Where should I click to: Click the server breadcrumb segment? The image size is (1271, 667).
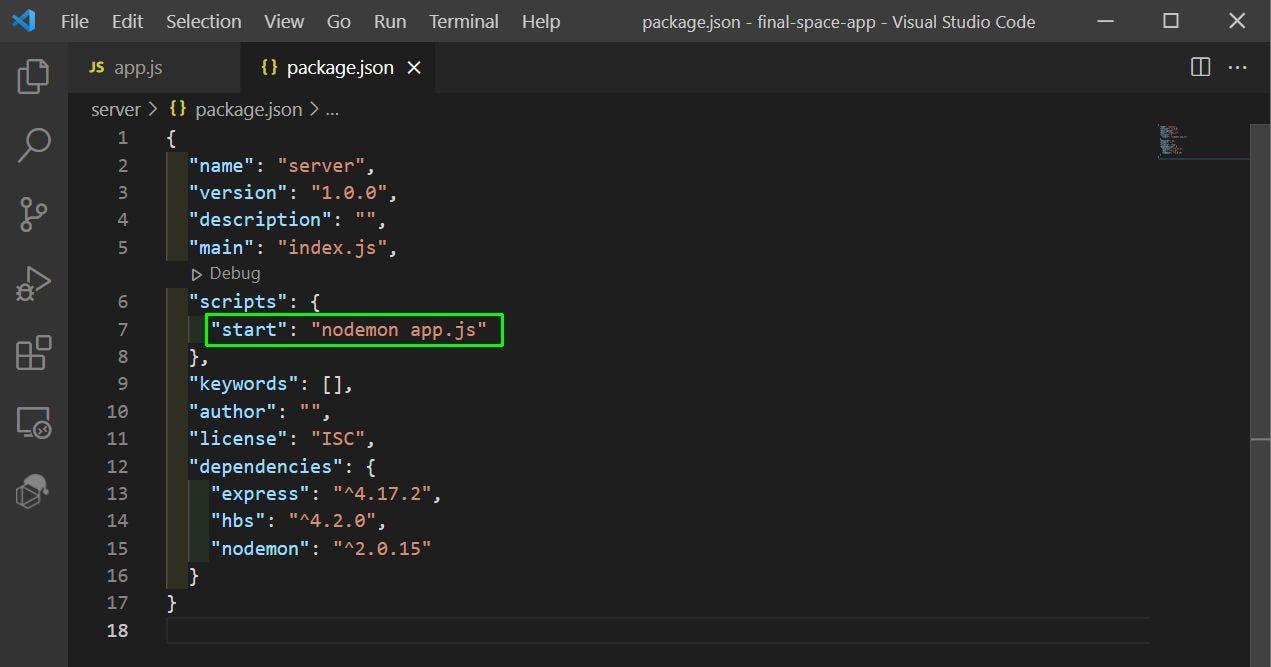click(116, 110)
